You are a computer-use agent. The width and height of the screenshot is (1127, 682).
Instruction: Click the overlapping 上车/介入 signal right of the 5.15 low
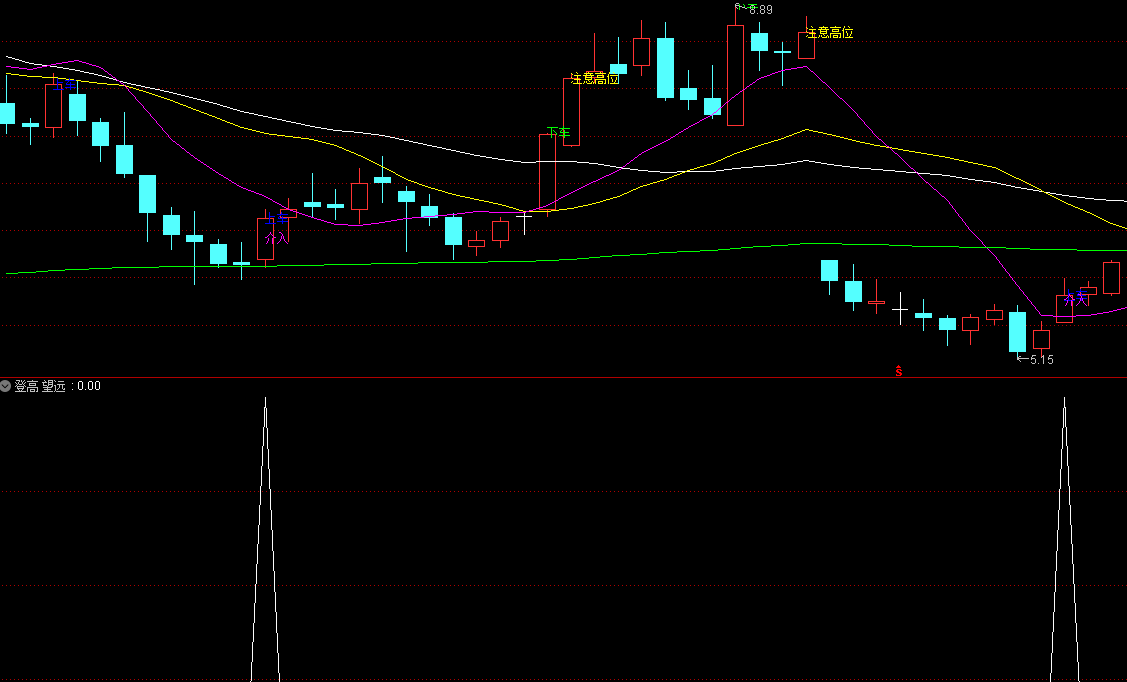(1075, 298)
